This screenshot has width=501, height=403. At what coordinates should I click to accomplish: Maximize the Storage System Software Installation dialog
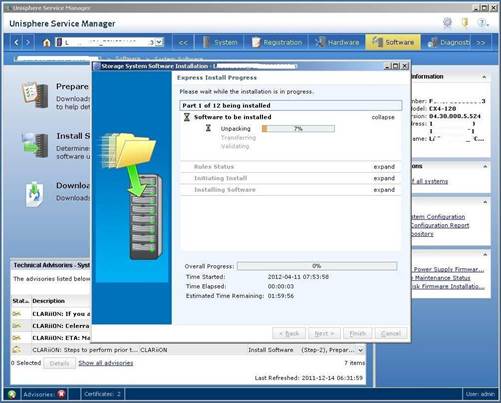pos(396,66)
